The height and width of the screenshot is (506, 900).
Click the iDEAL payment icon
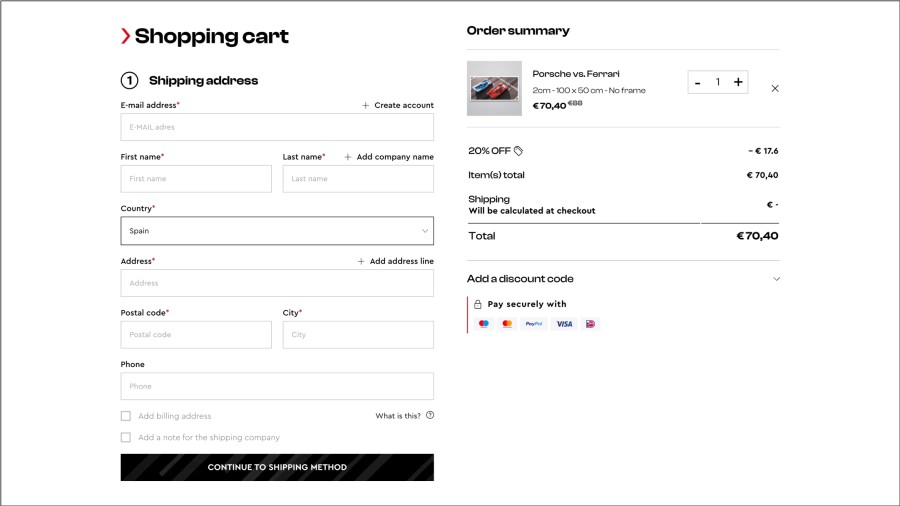point(590,324)
